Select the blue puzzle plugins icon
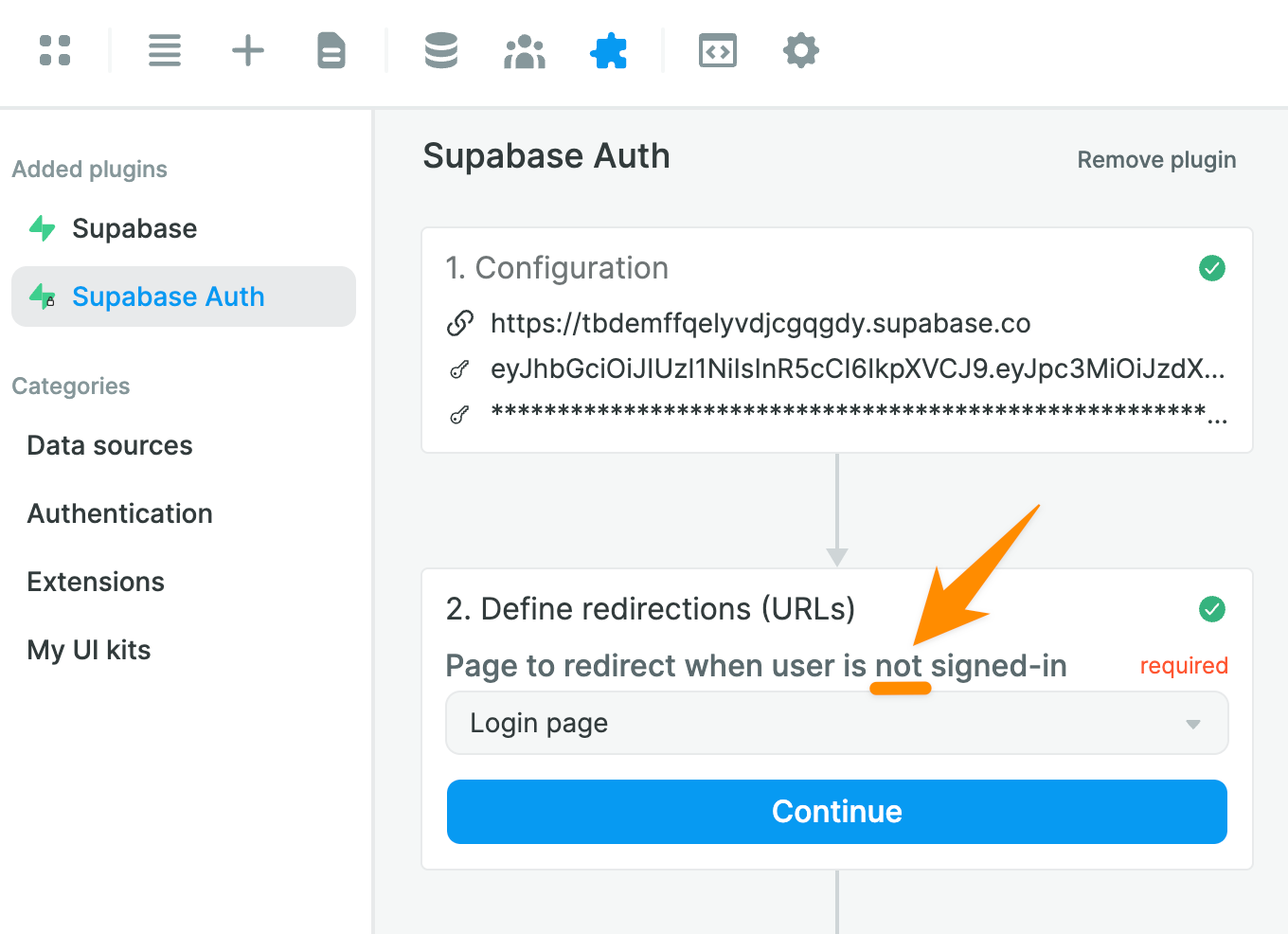The width and height of the screenshot is (1288, 934). 609,51
